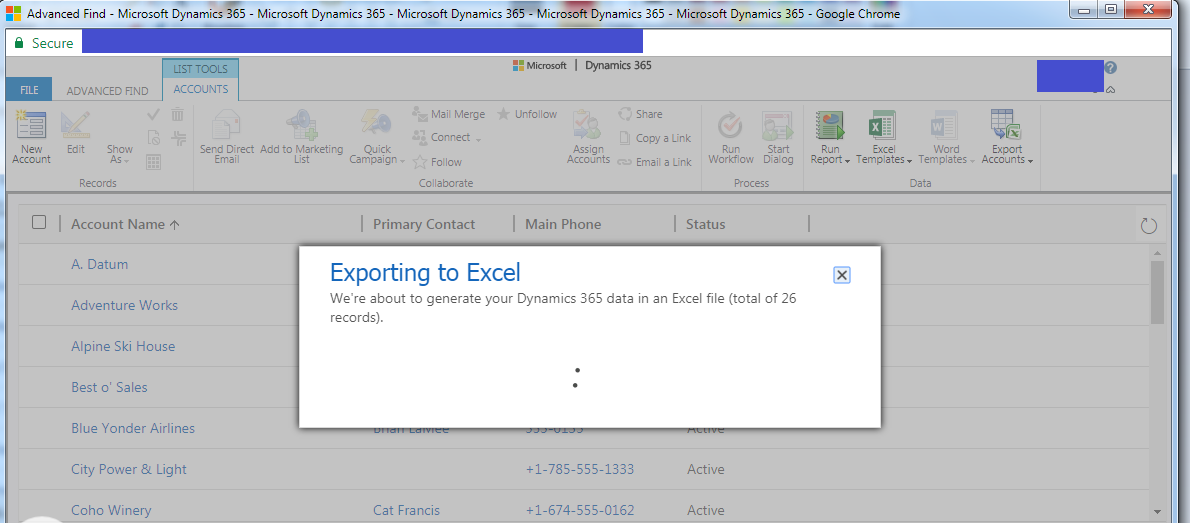1190x523 pixels.
Task: Click the grid icon below Deactivate
Action: tap(153, 162)
